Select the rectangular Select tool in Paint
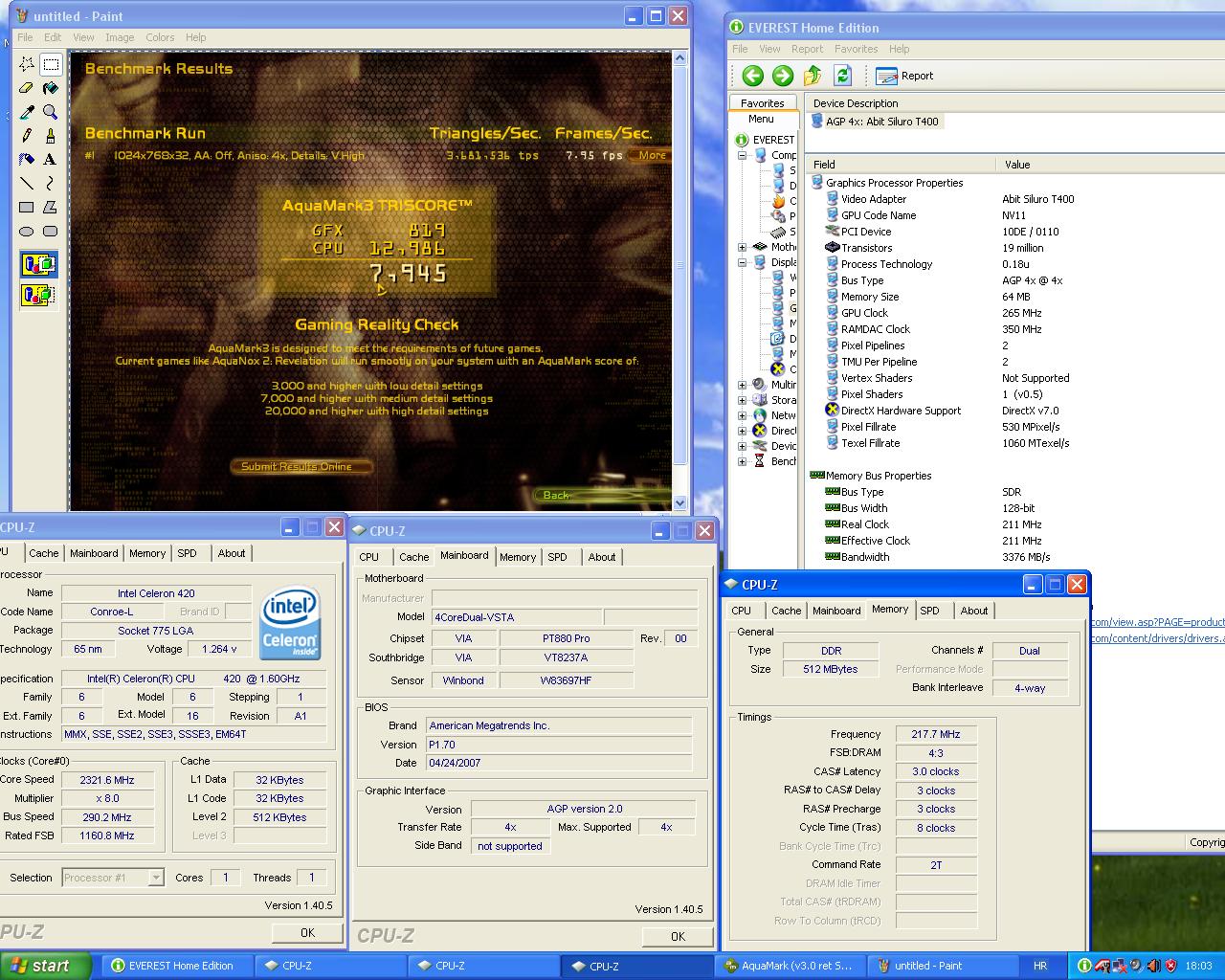Viewport: 1225px width, 980px height. [x=51, y=64]
